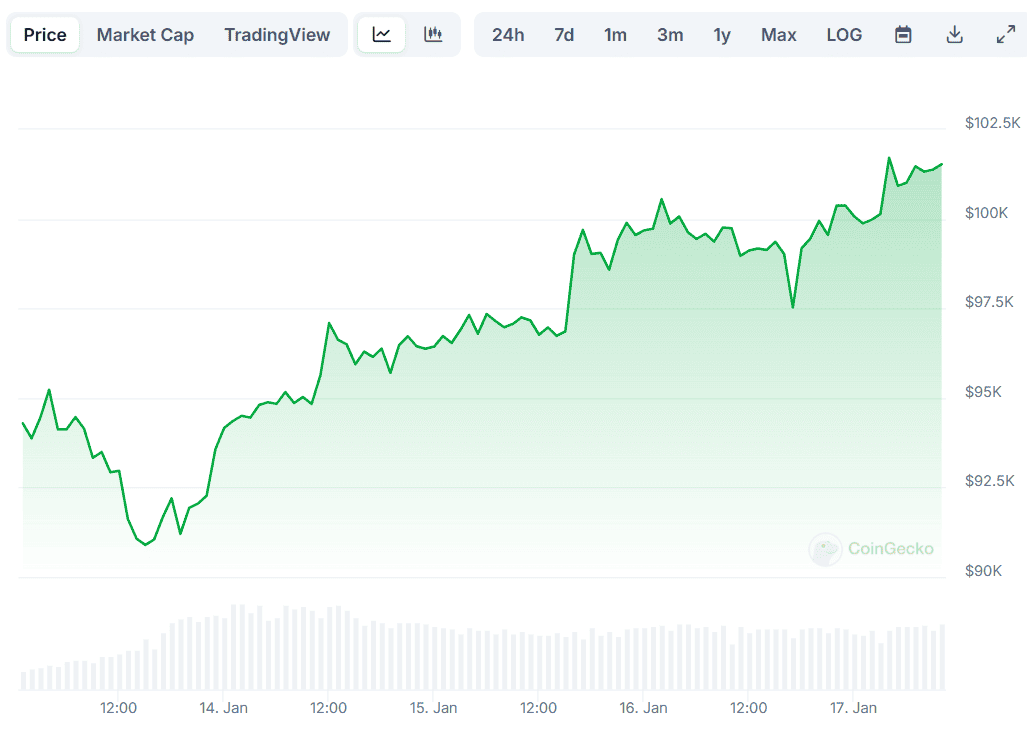This screenshot has width=1027, height=742.
Task: Choose the 3m time range
Action: click(670, 35)
